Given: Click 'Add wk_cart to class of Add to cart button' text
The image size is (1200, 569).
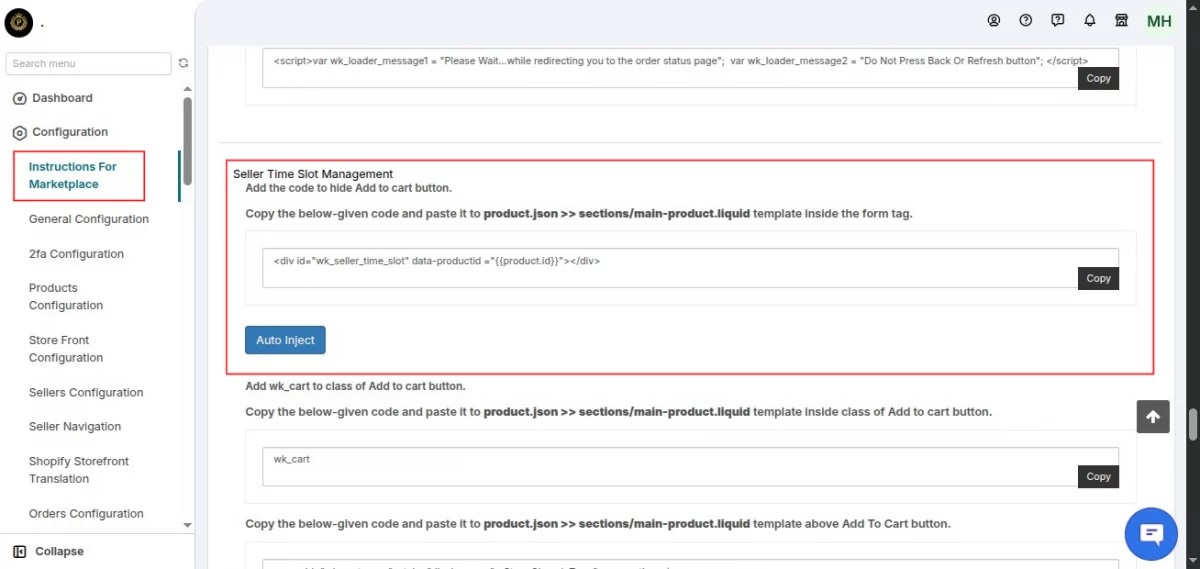Looking at the screenshot, I should point(356,386).
